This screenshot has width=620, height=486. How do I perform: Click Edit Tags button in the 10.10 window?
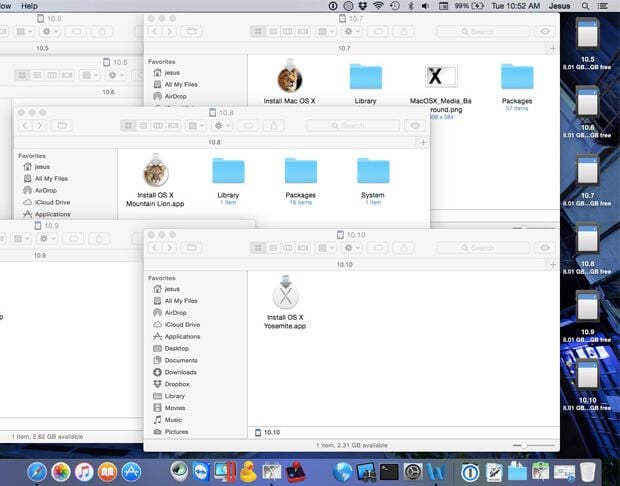click(x=378, y=248)
